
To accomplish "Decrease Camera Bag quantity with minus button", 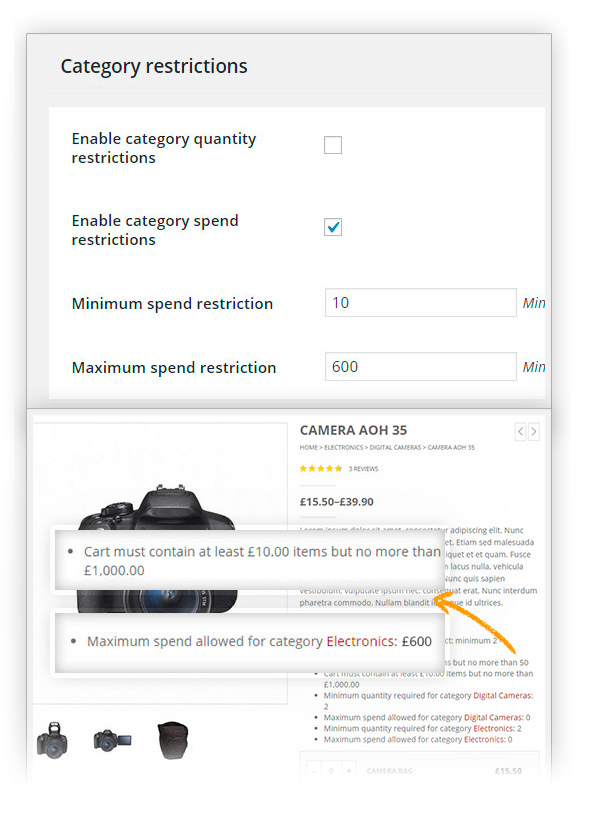I will click(313, 771).
